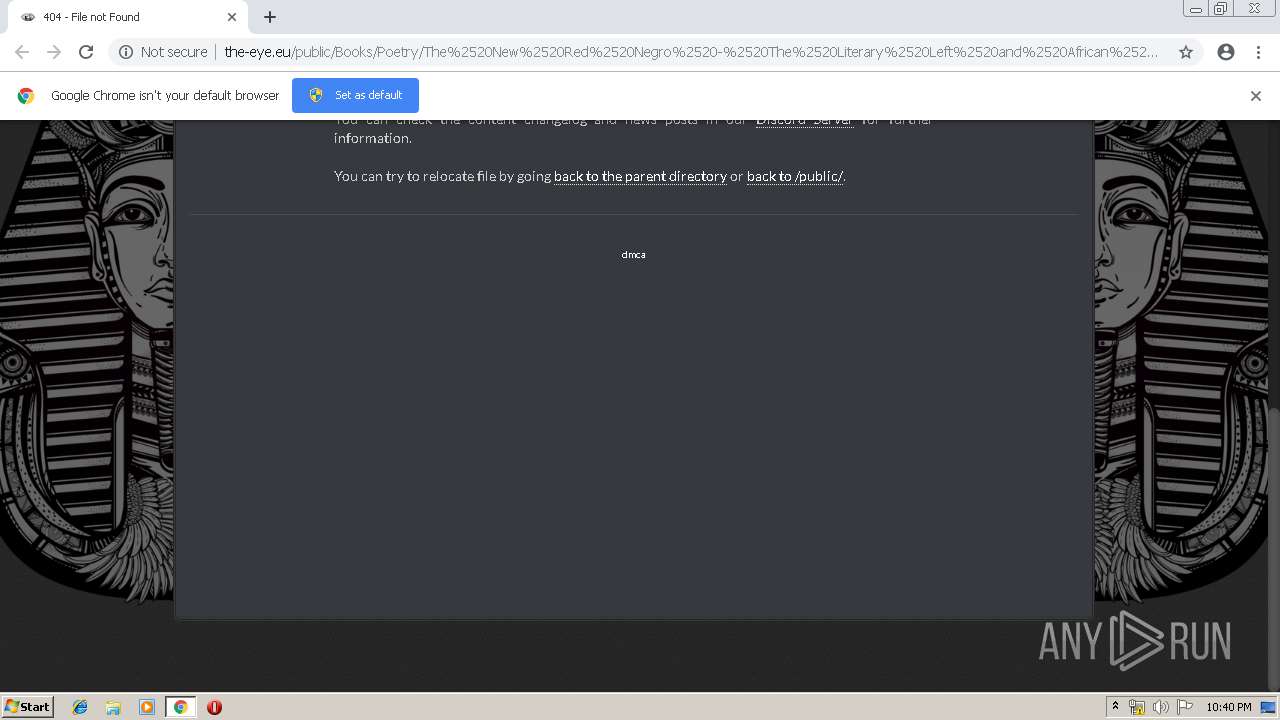Select the 404 - File not Found tab

(x=126, y=17)
